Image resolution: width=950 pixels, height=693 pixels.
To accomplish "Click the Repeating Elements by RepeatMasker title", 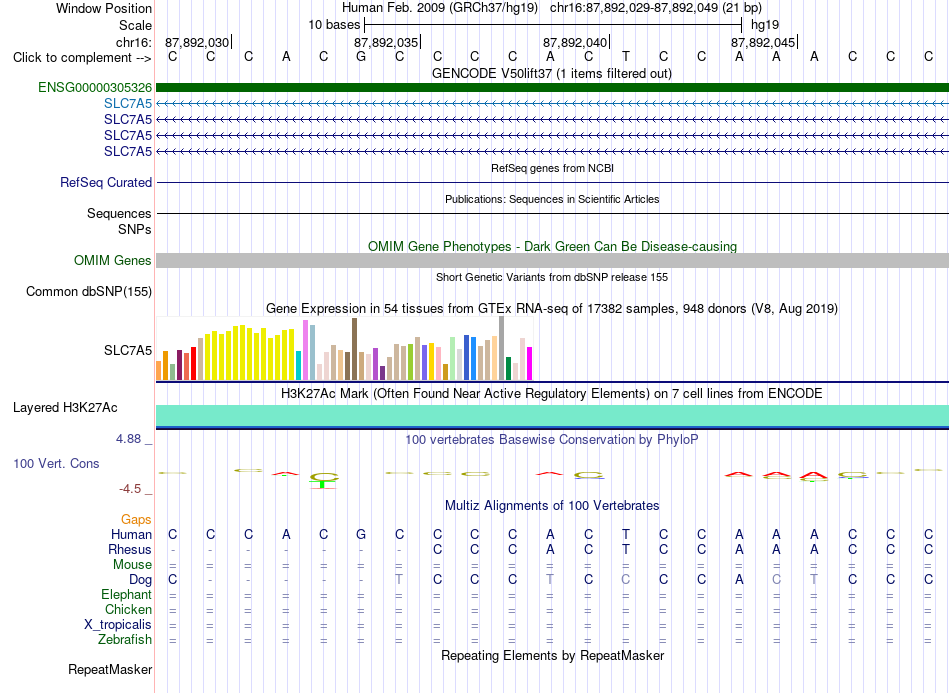I will (553, 655).
